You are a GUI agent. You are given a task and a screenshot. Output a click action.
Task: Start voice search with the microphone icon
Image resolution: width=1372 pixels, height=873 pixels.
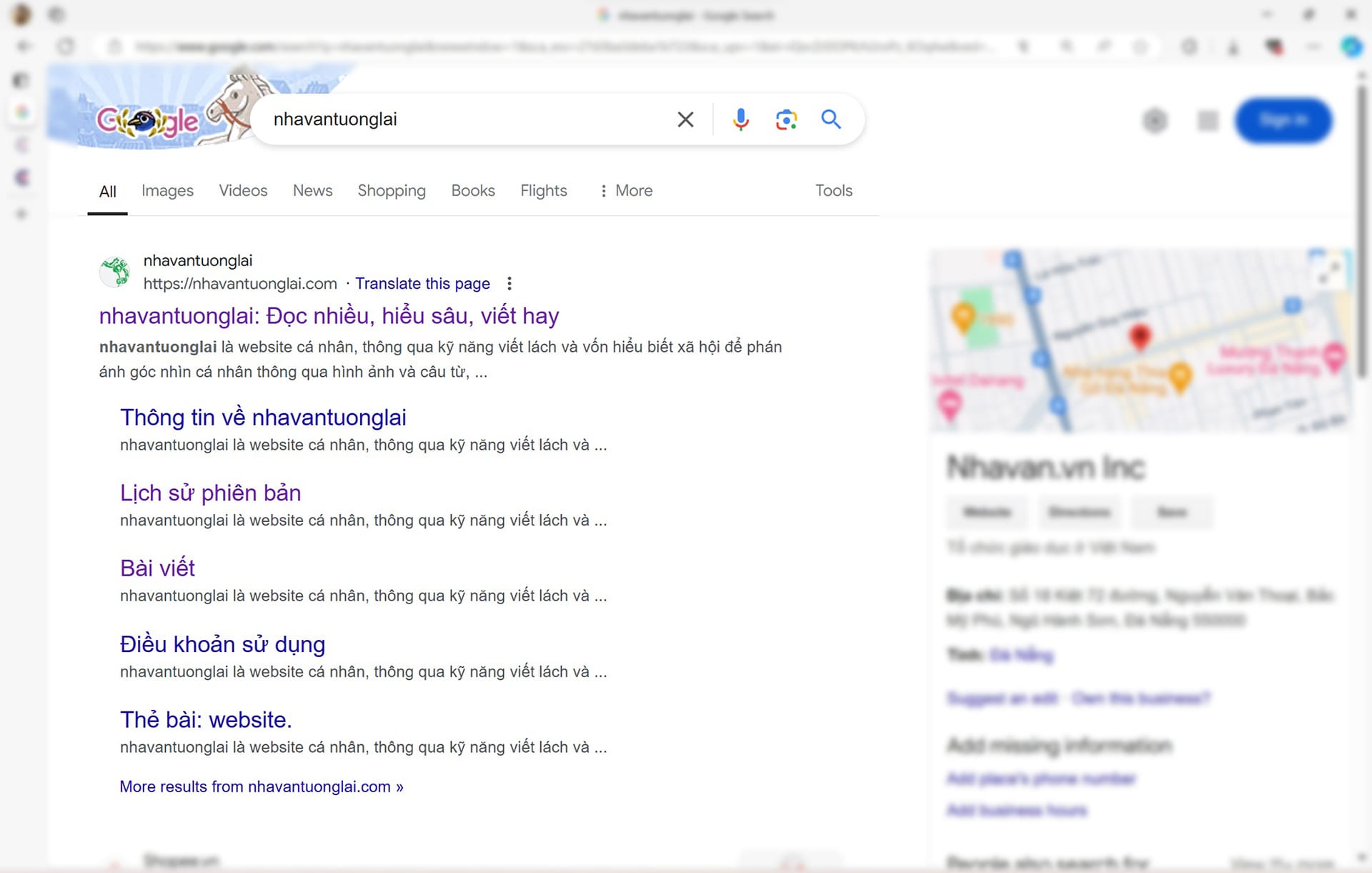[741, 119]
